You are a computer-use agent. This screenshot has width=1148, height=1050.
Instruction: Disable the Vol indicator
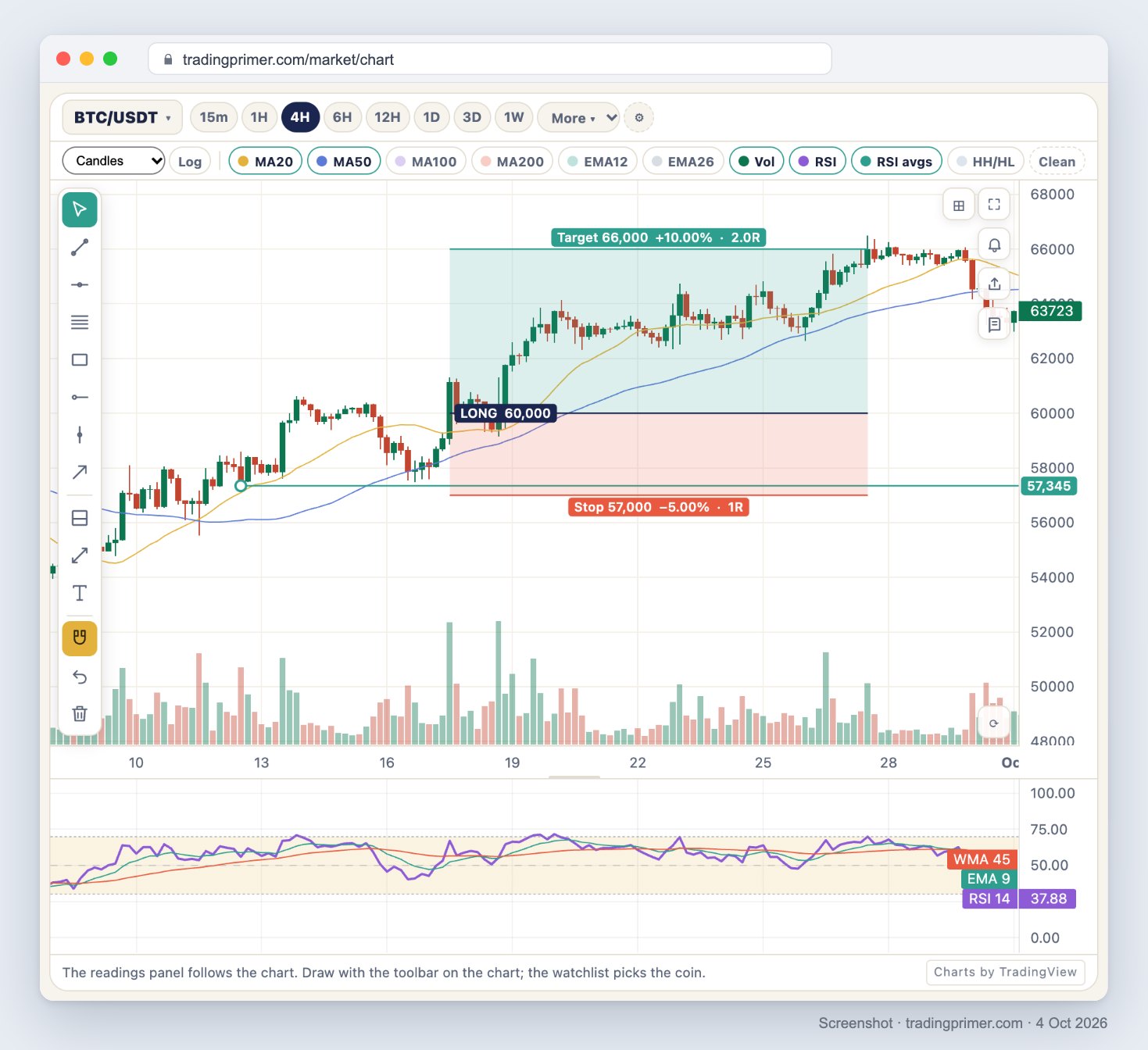[x=756, y=162]
